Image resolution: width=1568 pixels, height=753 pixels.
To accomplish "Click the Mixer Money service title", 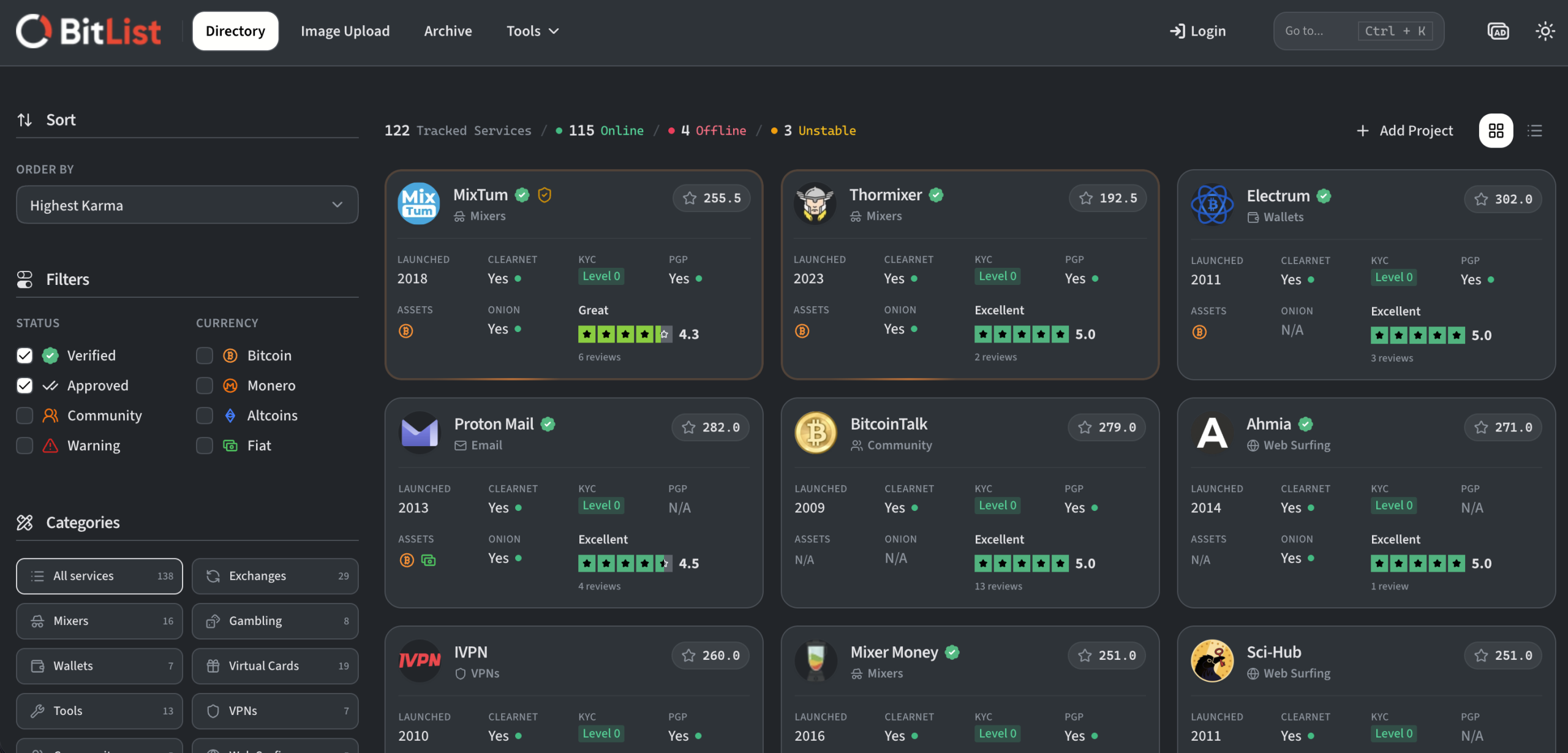I will click(894, 652).
